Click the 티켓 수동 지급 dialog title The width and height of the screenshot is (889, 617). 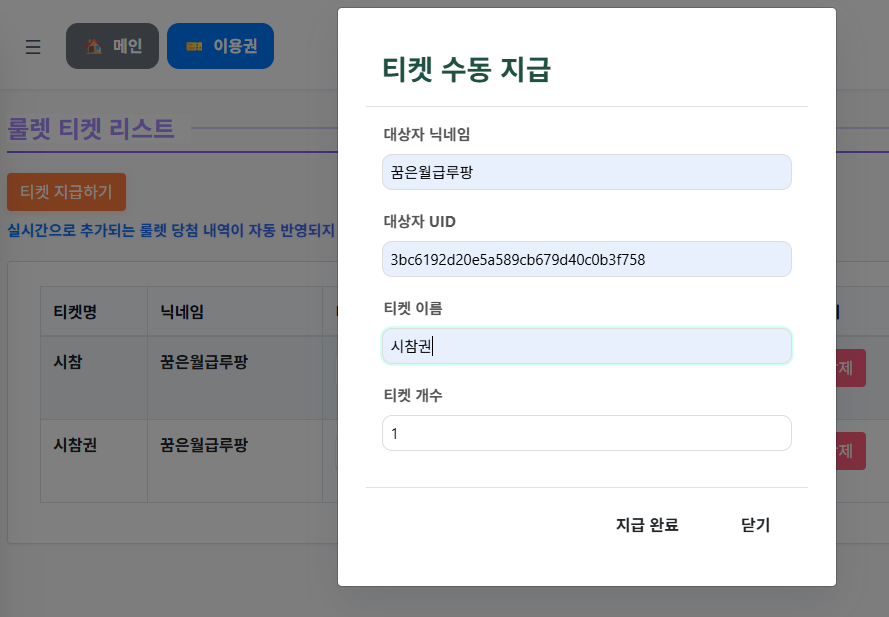pyautogui.click(x=467, y=69)
